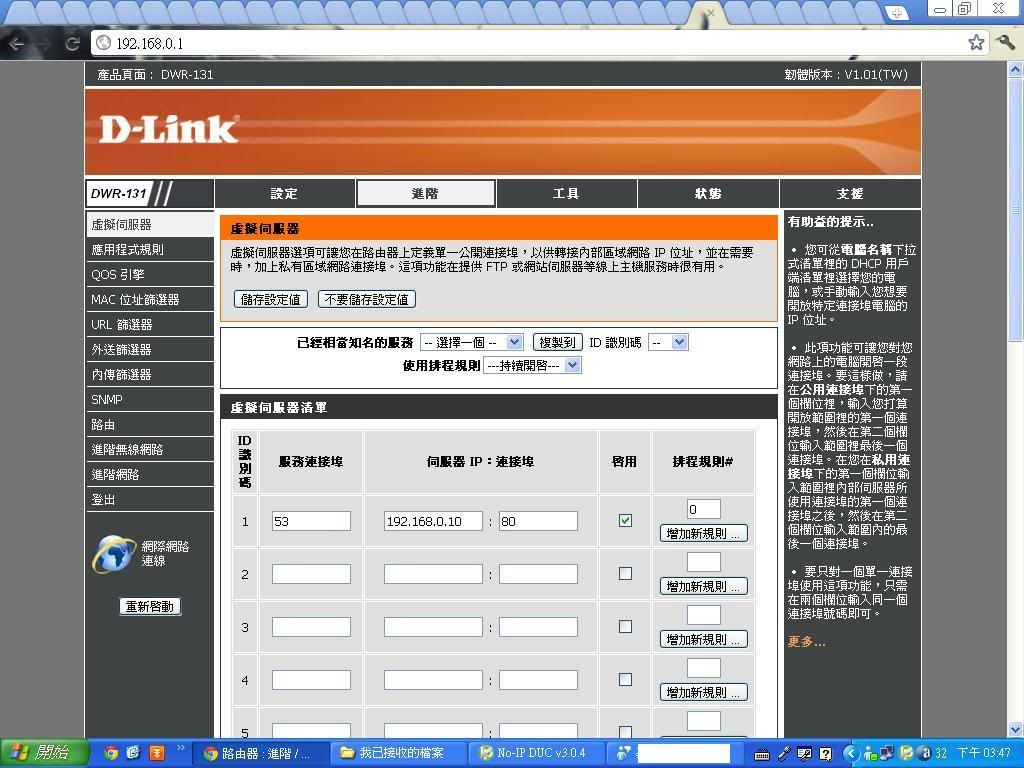Click the bookmark star icon in address bar

976,42
